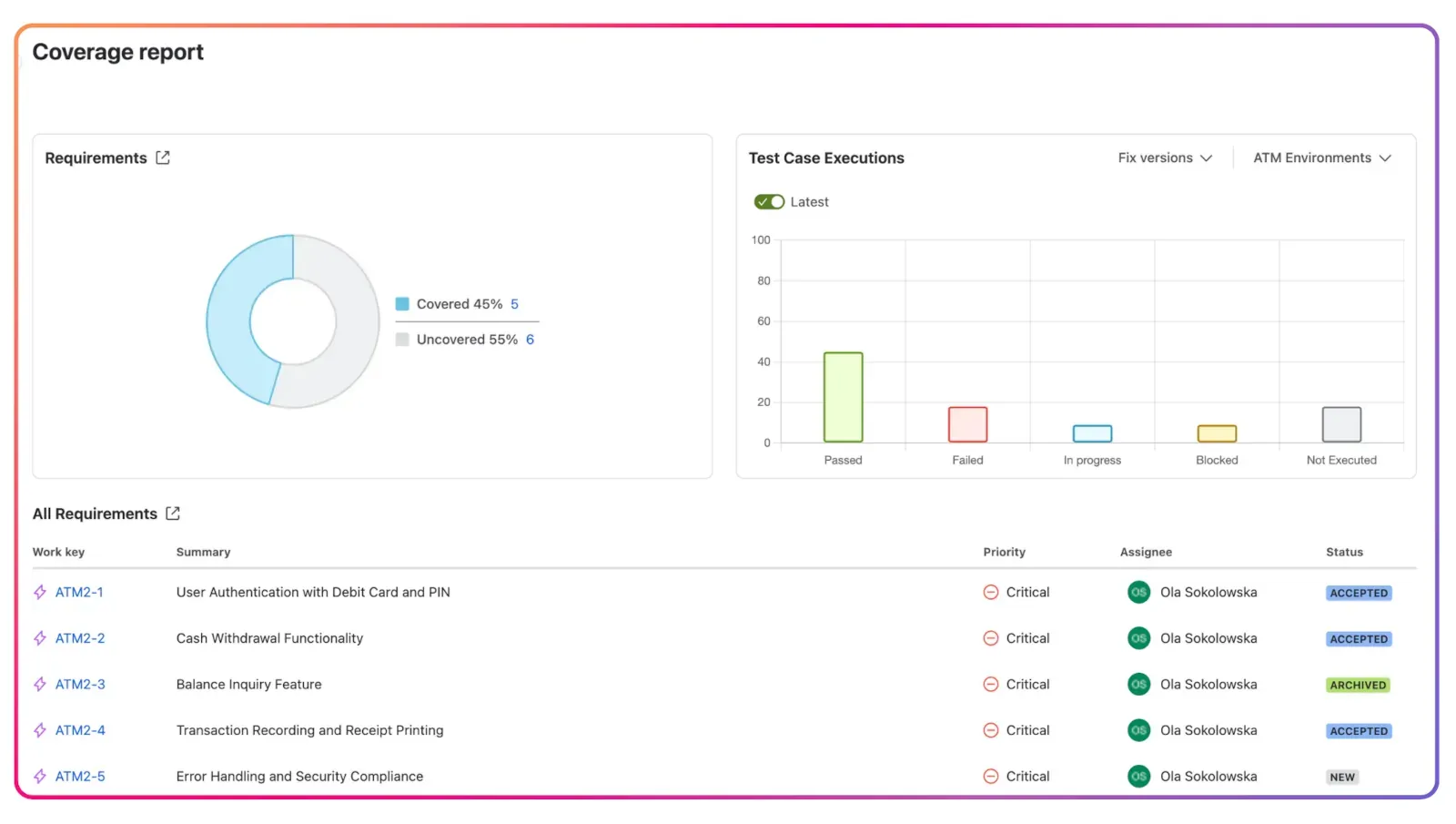Viewport: 1456px width, 824px height.
Task: Click Ola Sokolowska avatar in ATM2-4 row
Action: click(x=1138, y=730)
